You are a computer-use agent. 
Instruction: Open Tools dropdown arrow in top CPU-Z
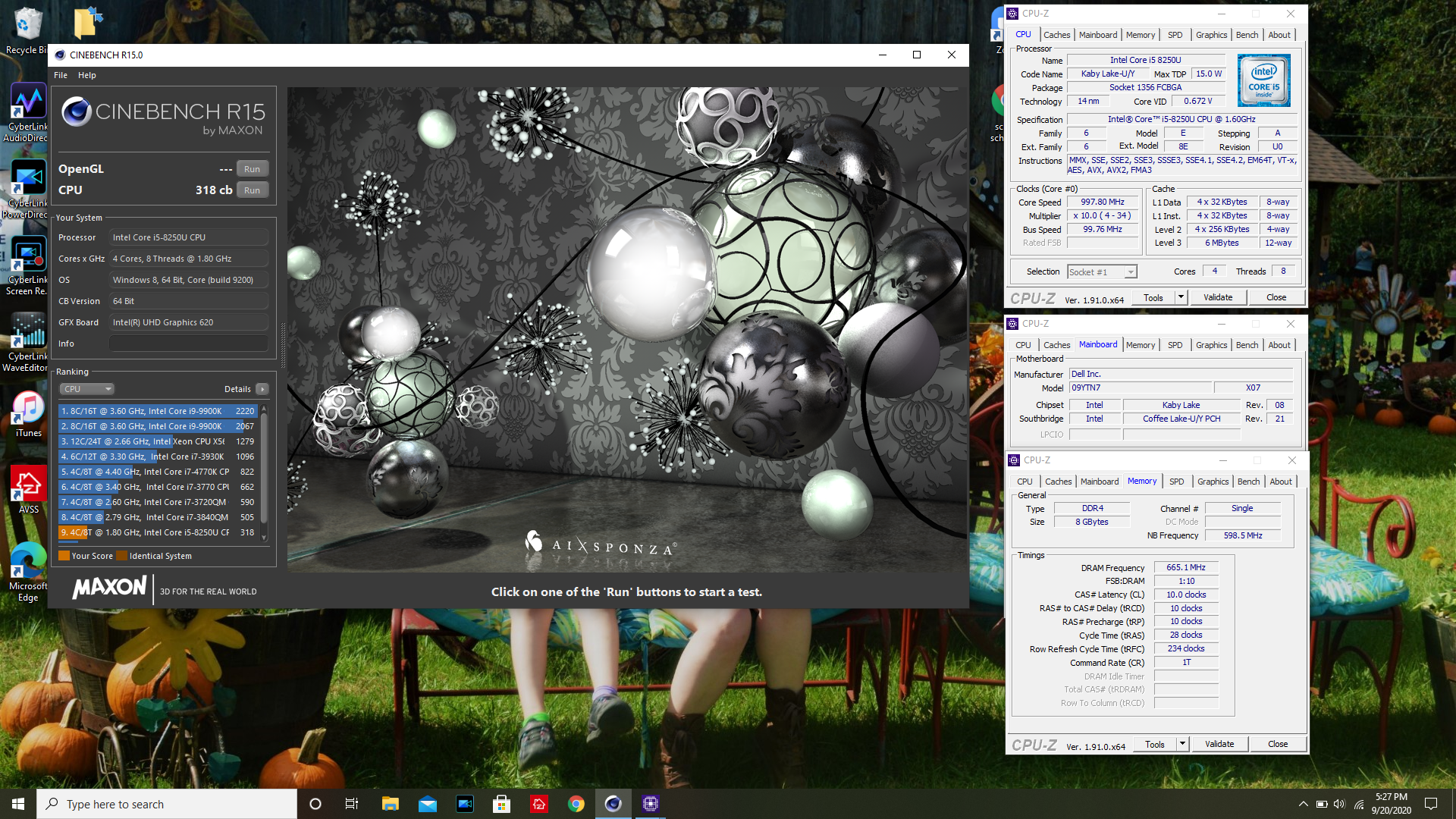(x=1181, y=298)
